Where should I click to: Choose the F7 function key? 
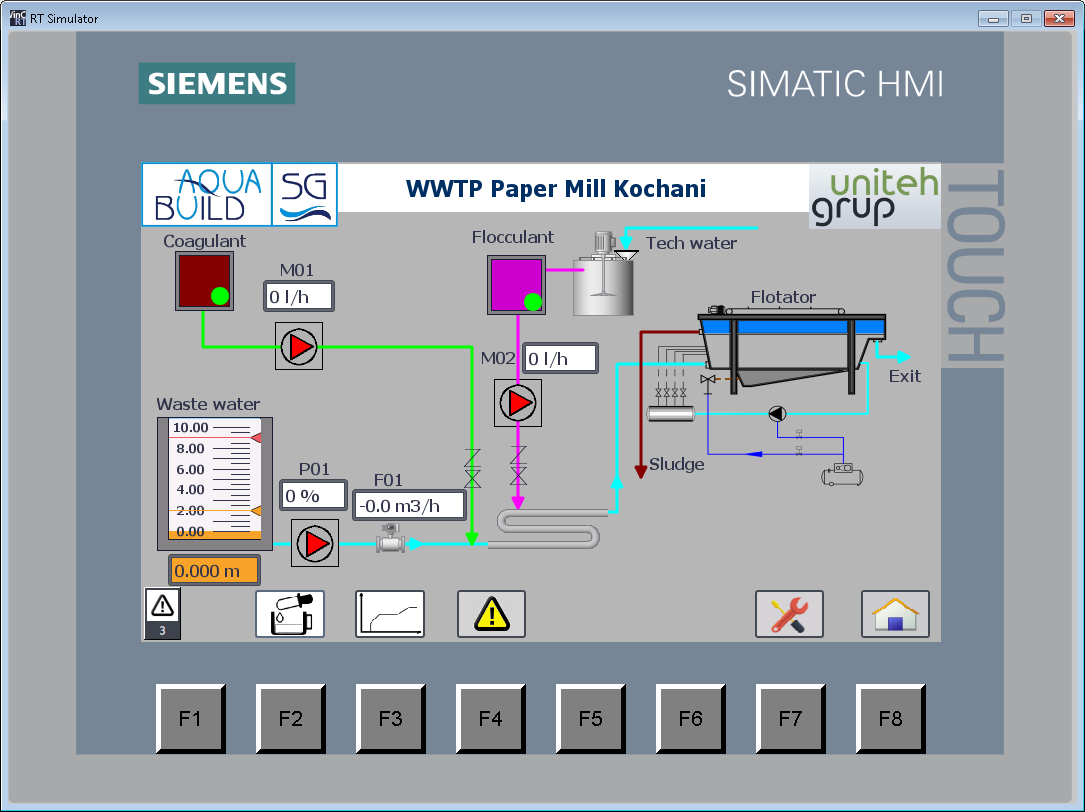pyautogui.click(x=791, y=719)
